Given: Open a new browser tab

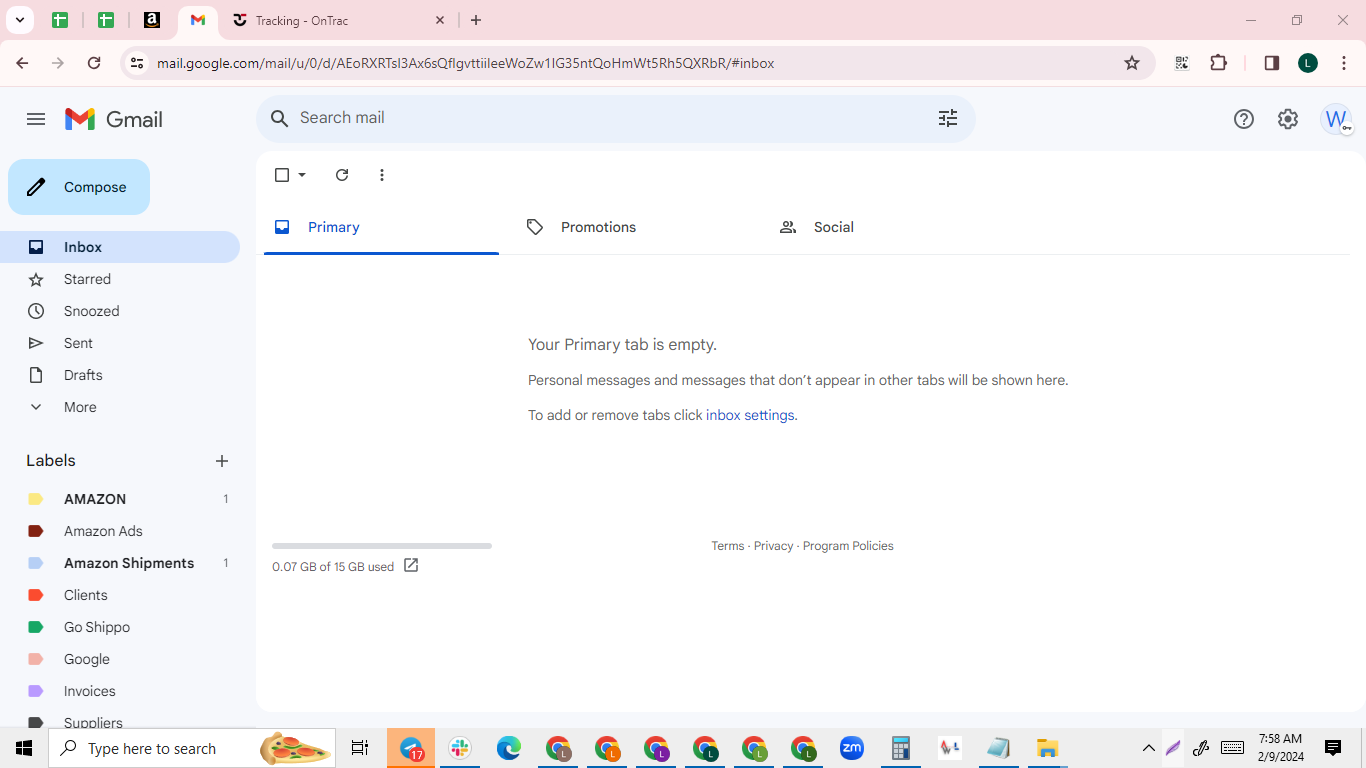Looking at the screenshot, I should tap(476, 20).
